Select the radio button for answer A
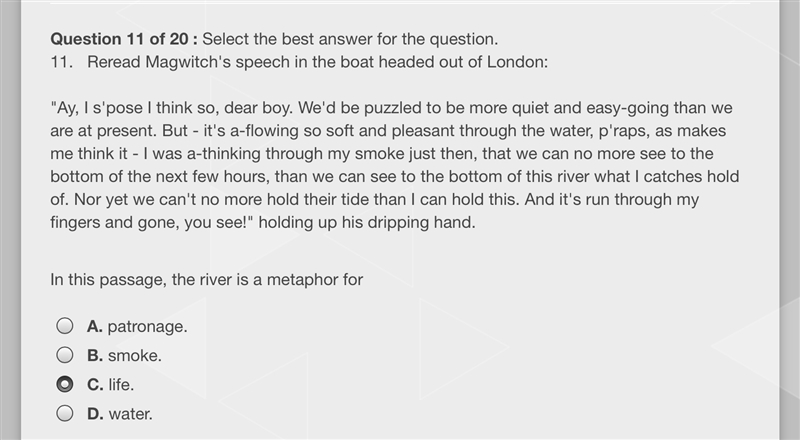The image size is (800, 440). [65, 326]
